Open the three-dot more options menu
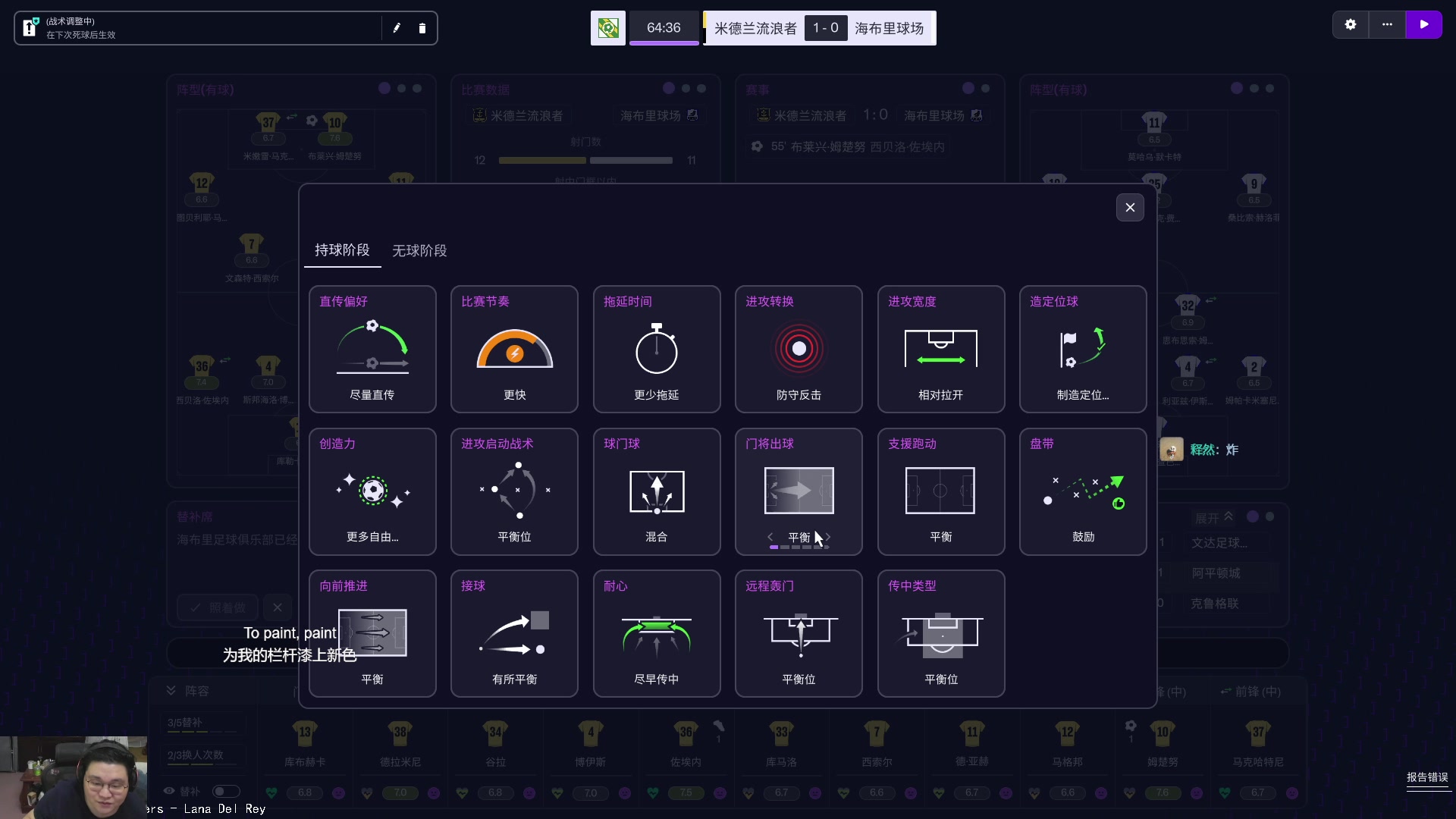The image size is (1456, 819). point(1387,24)
